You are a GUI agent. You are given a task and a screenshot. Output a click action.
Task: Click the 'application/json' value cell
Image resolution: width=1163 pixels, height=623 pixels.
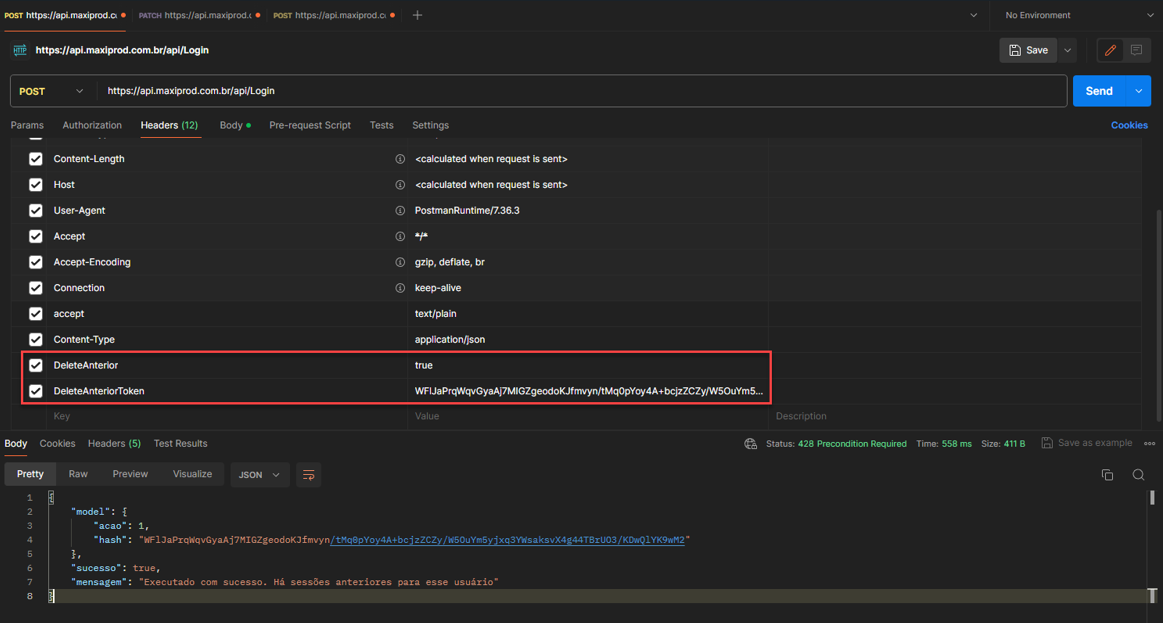tap(588, 340)
